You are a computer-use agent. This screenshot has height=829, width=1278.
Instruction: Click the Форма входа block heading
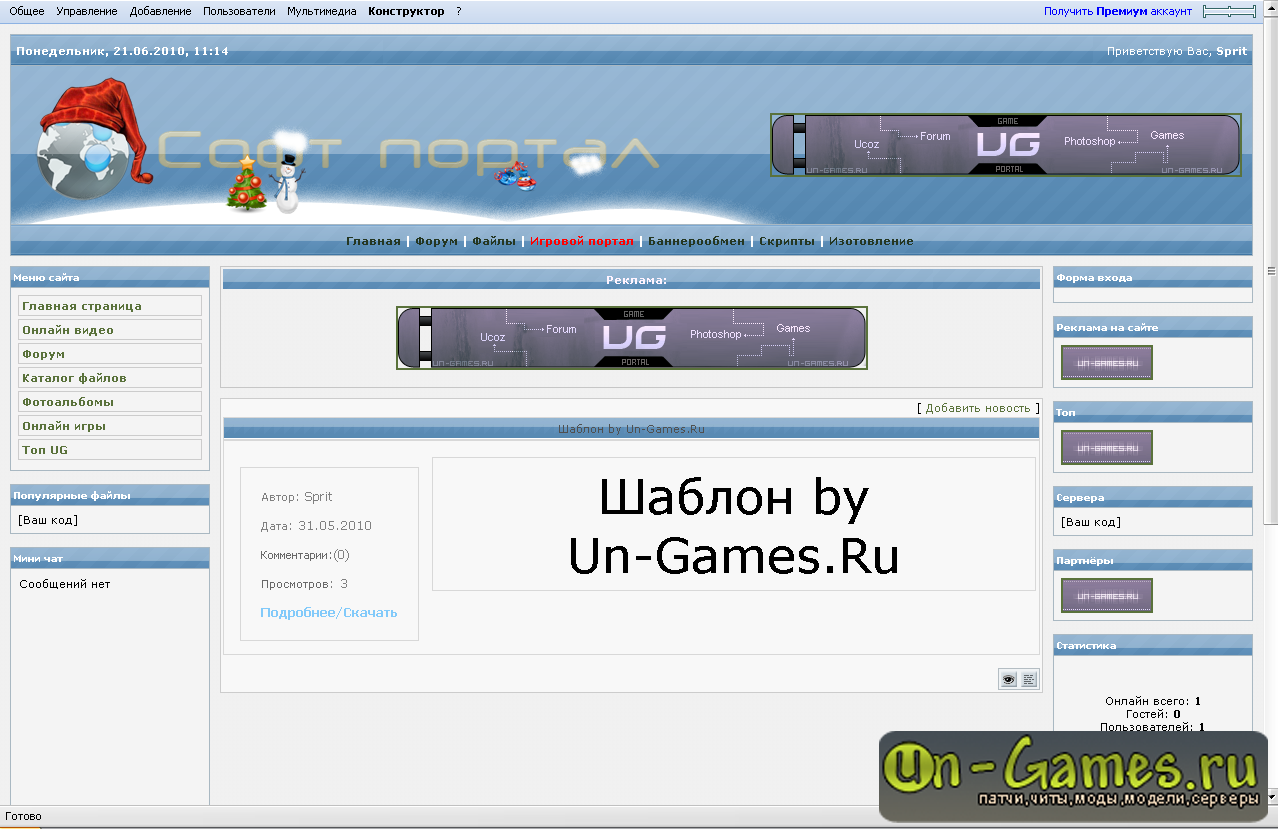point(1153,277)
